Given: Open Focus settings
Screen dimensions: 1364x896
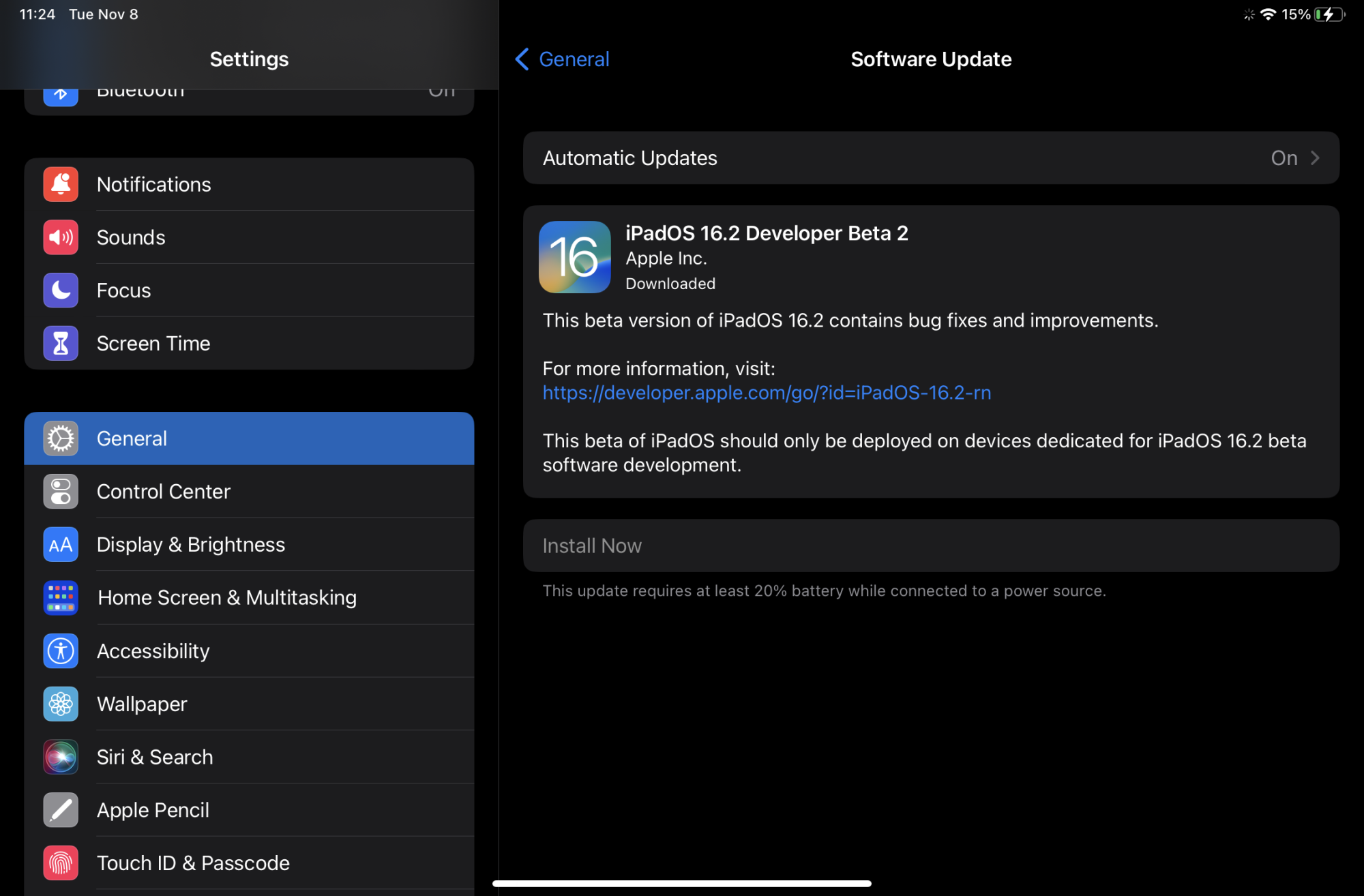Looking at the screenshot, I should (249, 290).
